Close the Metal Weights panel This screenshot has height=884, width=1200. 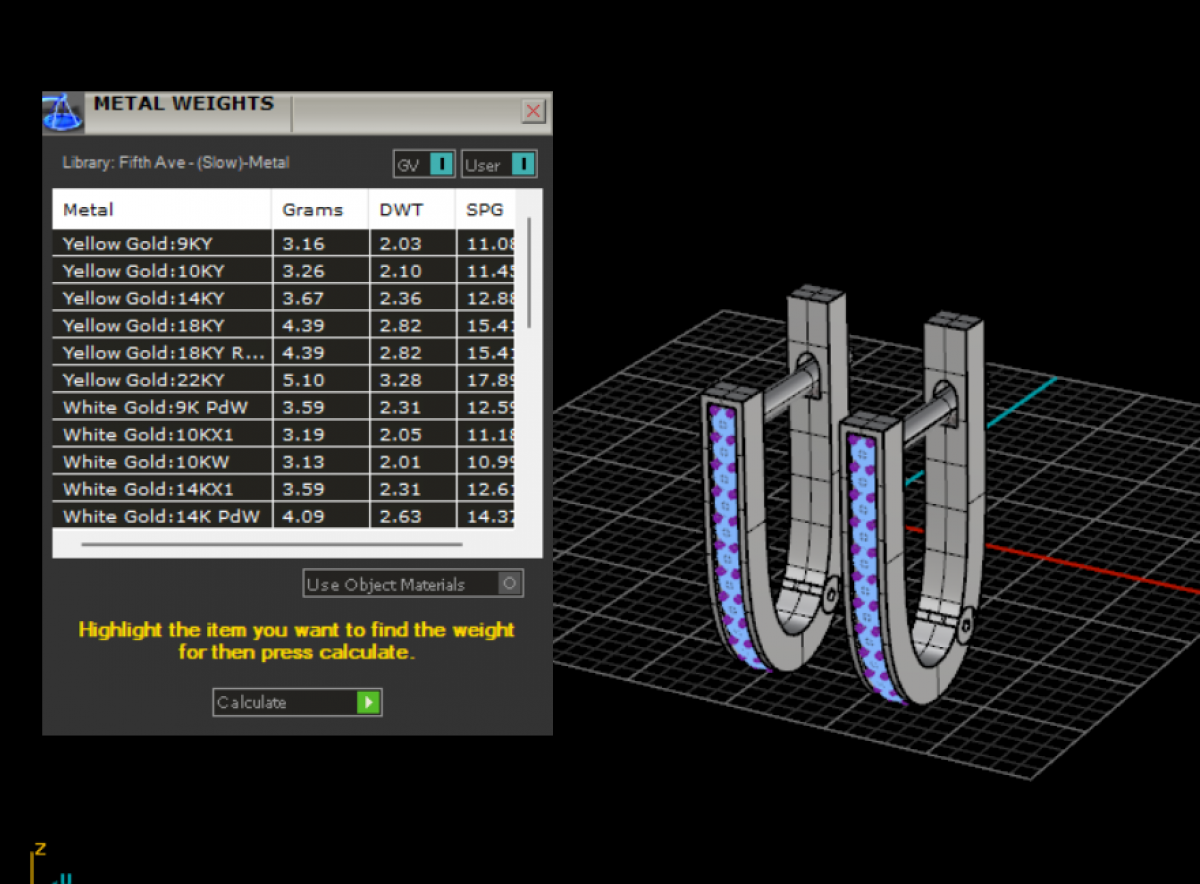[x=533, y=111]
